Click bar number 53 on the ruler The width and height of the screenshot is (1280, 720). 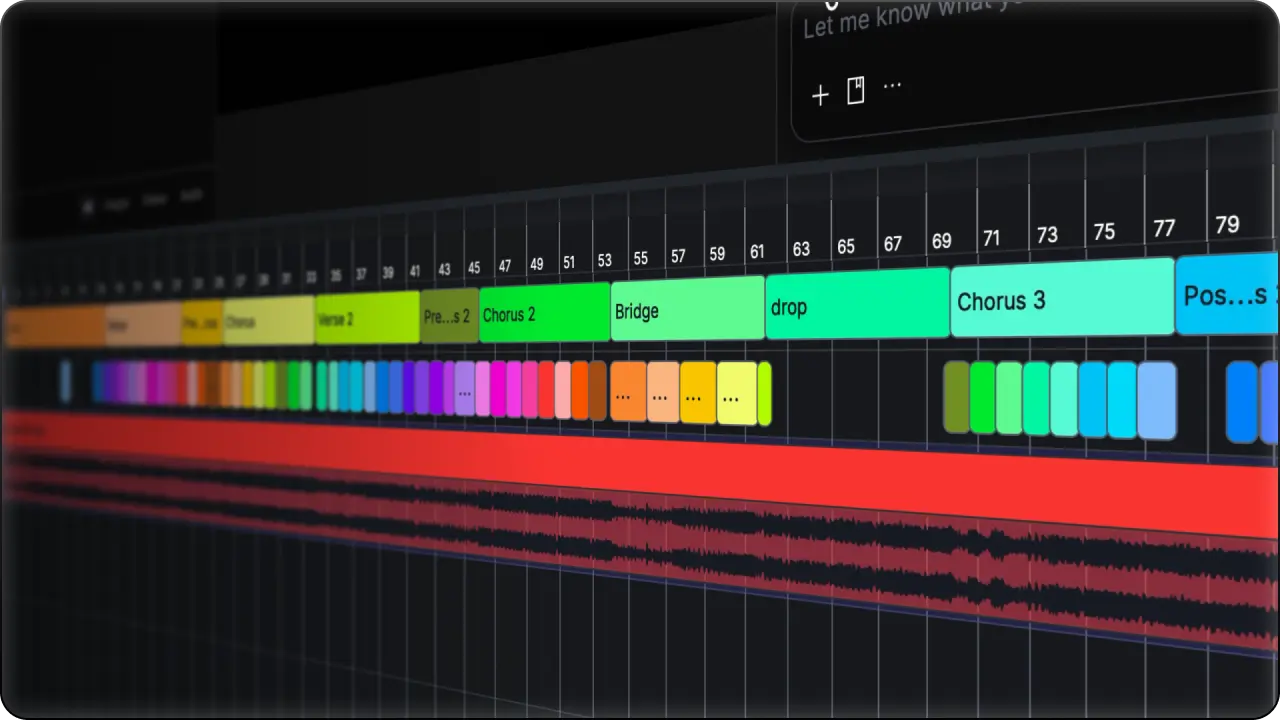[604, 260]
